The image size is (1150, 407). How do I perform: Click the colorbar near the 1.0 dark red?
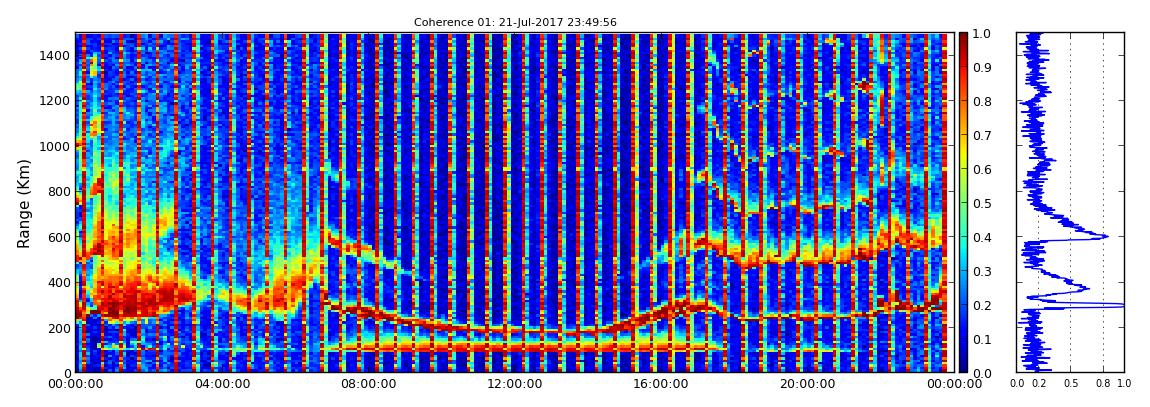pyautogui.click(x=963, y=37)
